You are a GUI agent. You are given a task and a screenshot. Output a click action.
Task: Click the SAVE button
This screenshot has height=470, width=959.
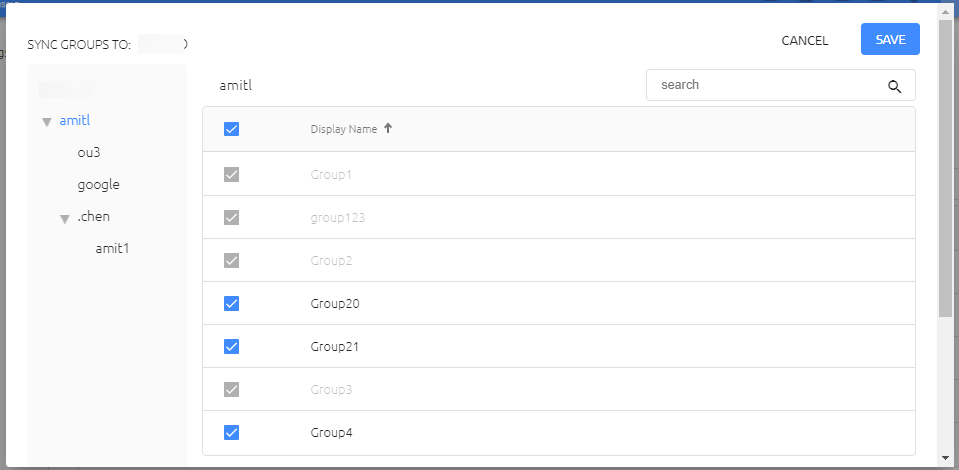[x=890, y=39]
